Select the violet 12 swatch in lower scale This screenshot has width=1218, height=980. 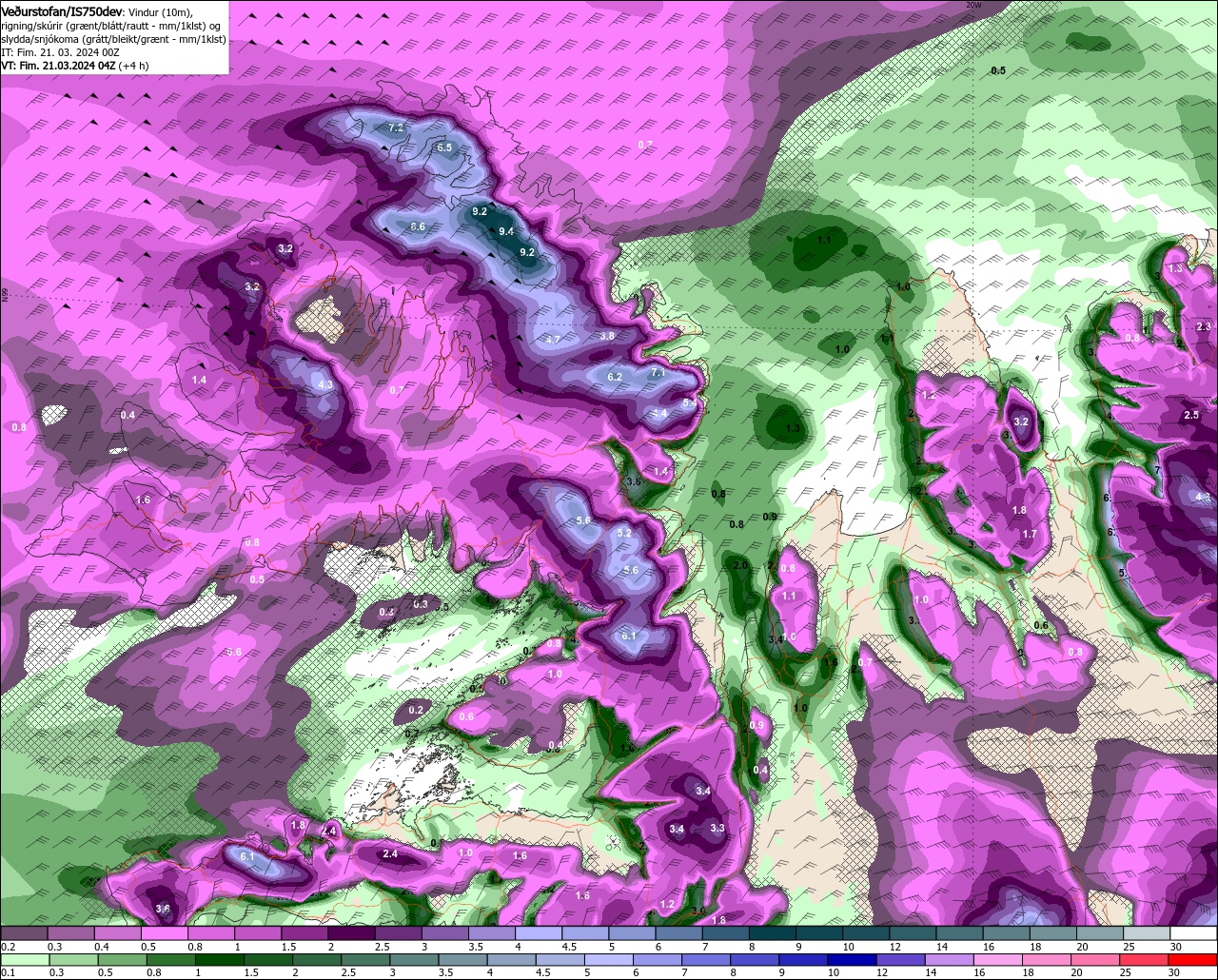tap(902, 960)
